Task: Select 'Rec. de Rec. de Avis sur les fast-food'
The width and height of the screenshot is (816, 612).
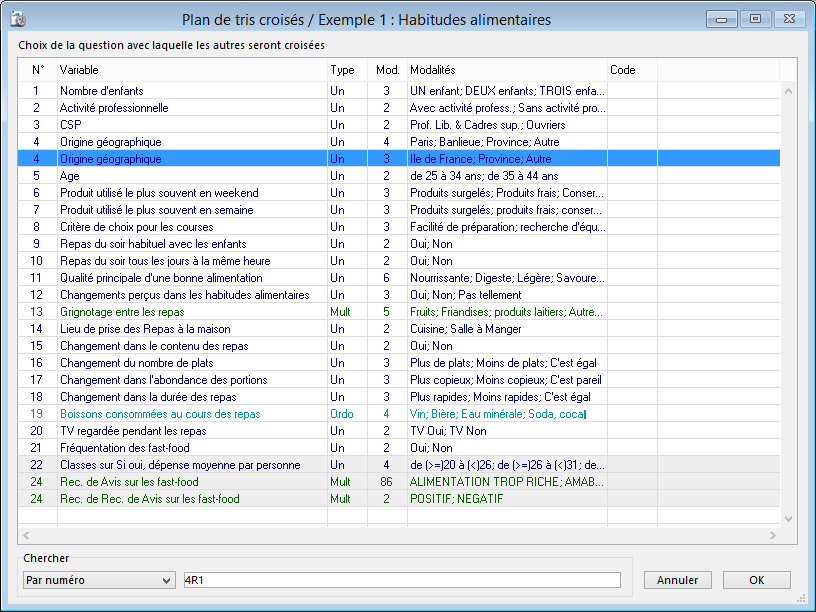Action: pos(399,499)
